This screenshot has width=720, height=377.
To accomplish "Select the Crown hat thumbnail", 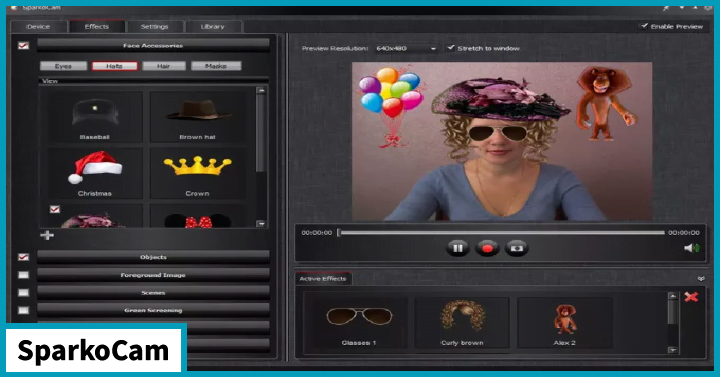I will click(197, 174).
